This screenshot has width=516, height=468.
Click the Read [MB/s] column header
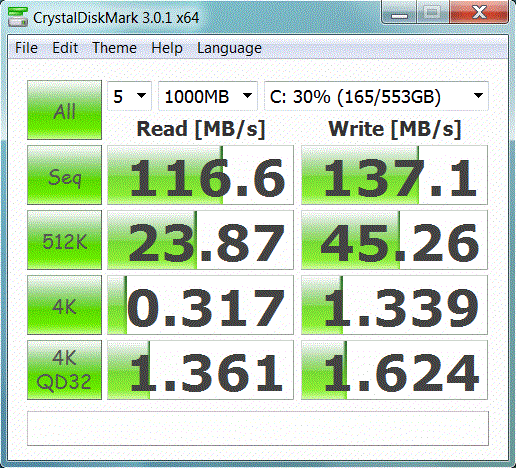[x=201, y=129]
